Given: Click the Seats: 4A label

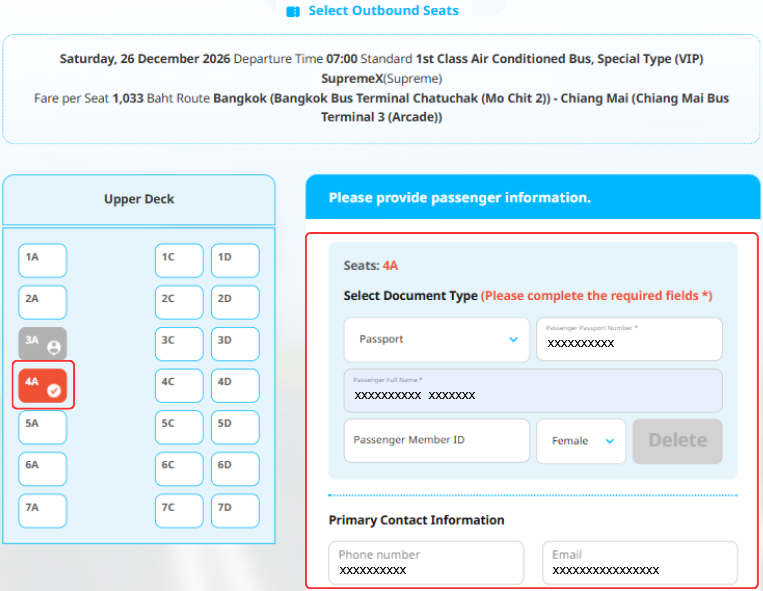Looking at the screenshot, I should pyautogui.click(x=371, y=266).
